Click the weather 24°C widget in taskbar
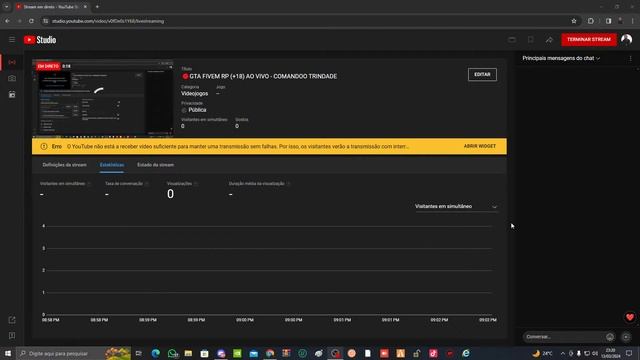 (542, 353)
